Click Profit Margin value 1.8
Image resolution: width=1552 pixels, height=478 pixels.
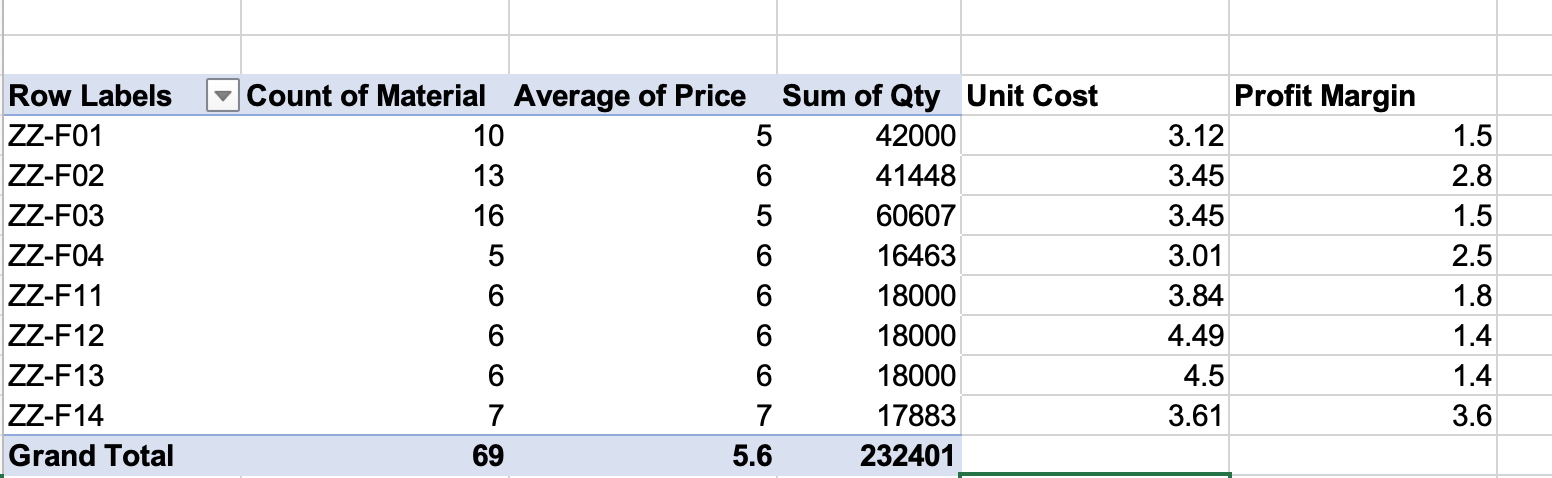1472,296
